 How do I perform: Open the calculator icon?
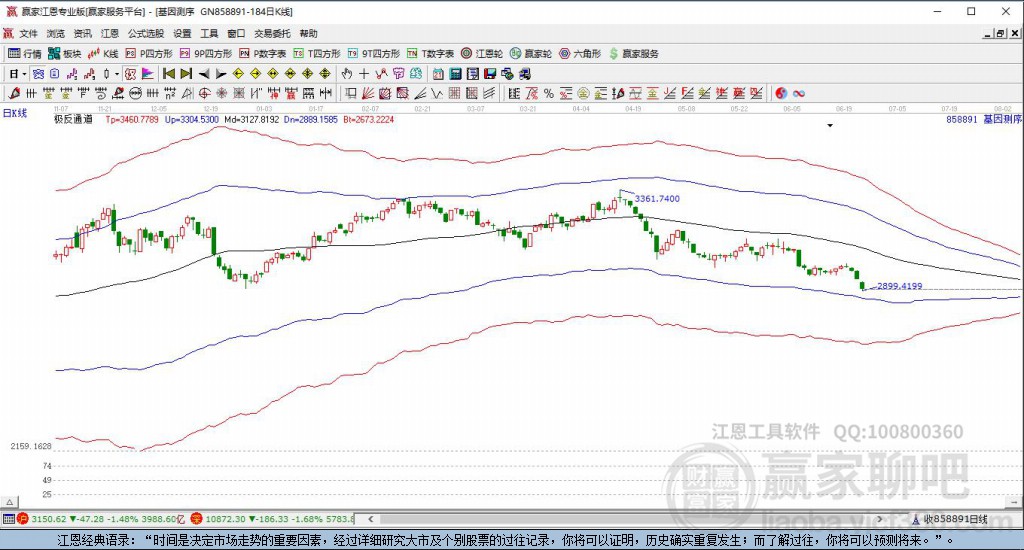click(x=456, y=74)
